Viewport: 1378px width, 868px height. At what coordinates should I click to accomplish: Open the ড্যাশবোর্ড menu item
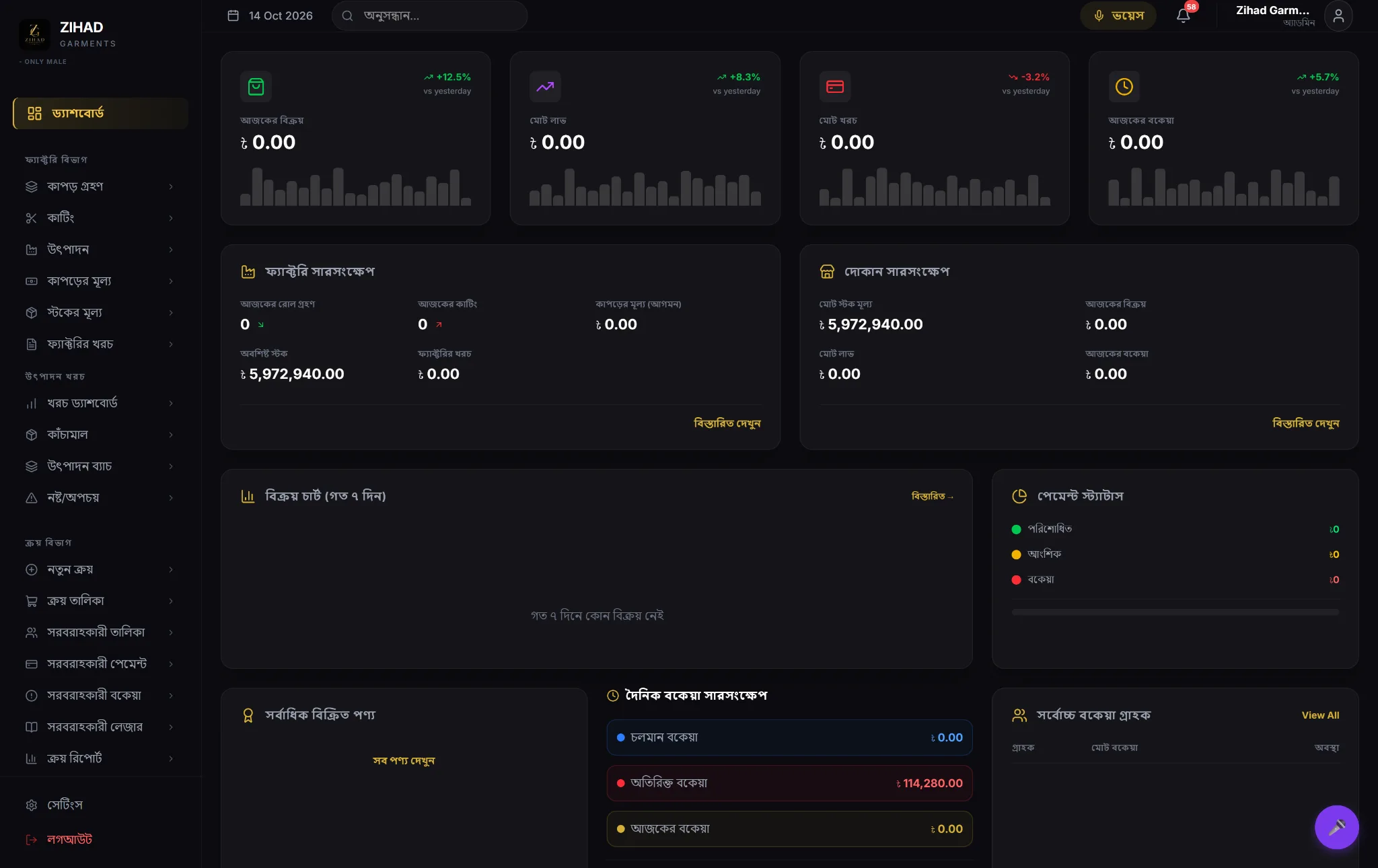coord(100,113)
